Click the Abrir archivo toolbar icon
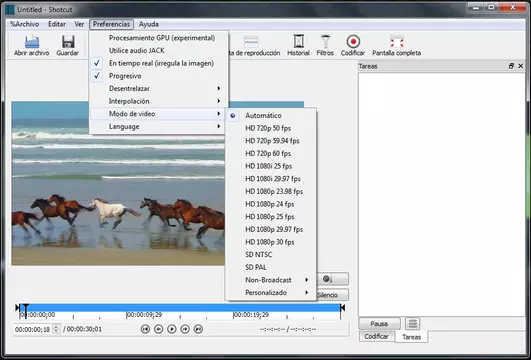 pyautogui.click(x=31, y=42)
